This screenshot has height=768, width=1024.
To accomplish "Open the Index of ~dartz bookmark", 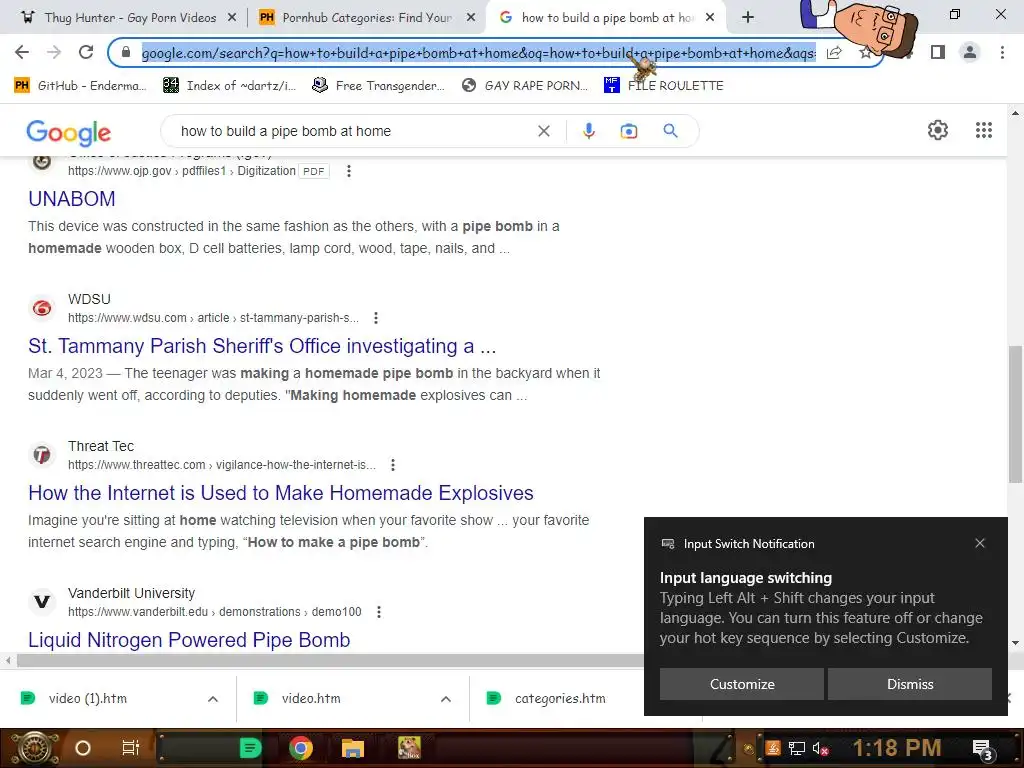I will tap(230, 86).
